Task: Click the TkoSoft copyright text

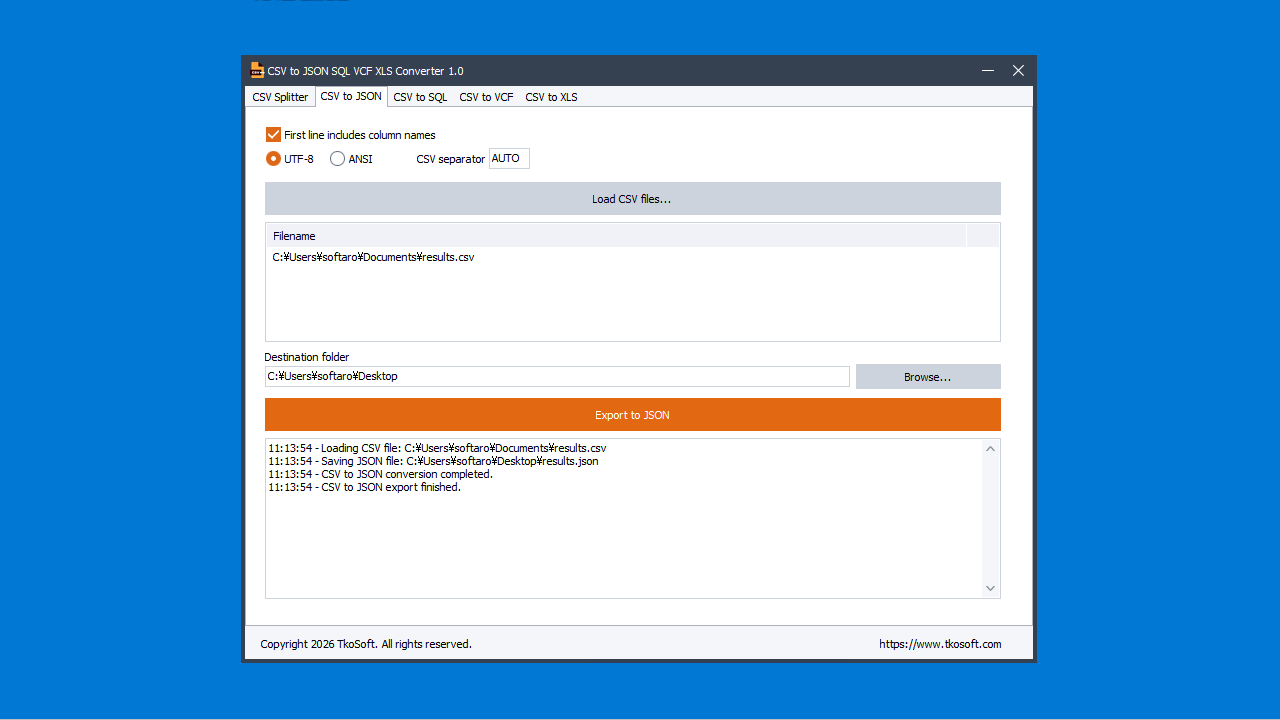Action: (366, 644)
